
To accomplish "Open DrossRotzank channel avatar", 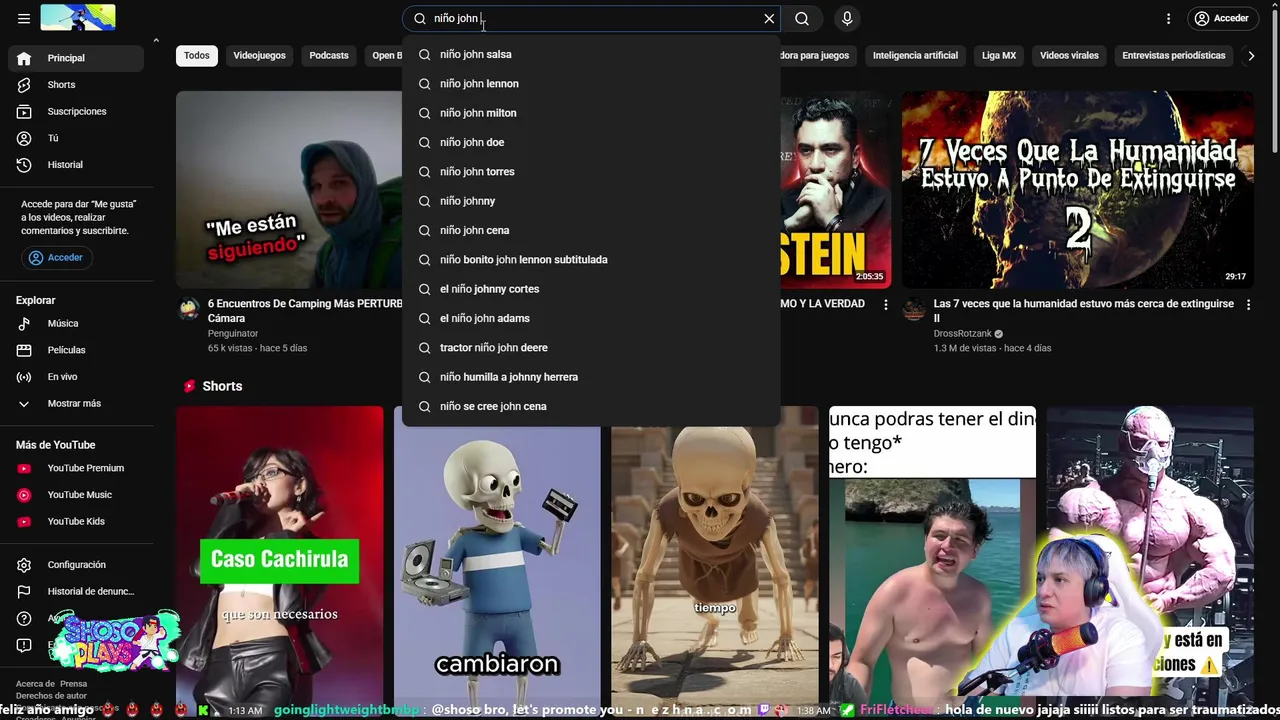I will click(x=914, y=309).
